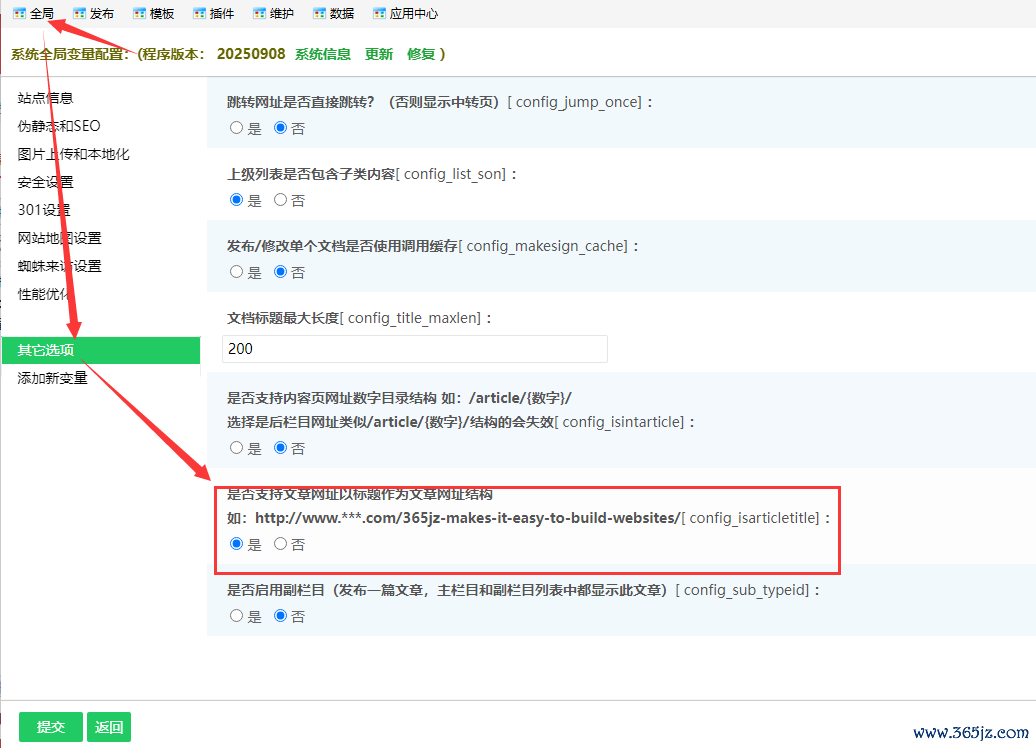Open 网站地图设置 in the sidebar
This screenshot has height=748, width=1036.
click(59, 238)
